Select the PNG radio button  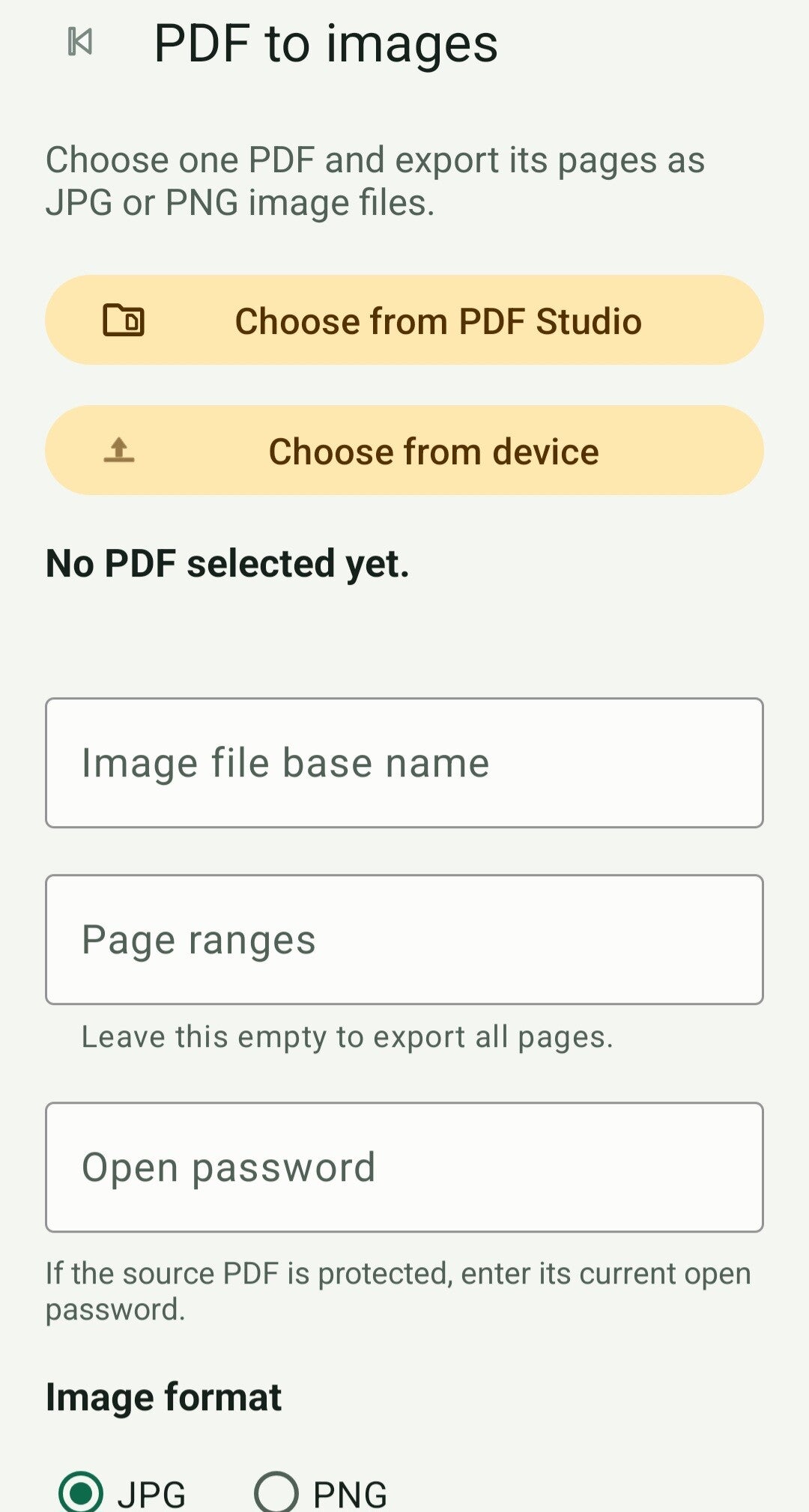tap(276, 1493)
